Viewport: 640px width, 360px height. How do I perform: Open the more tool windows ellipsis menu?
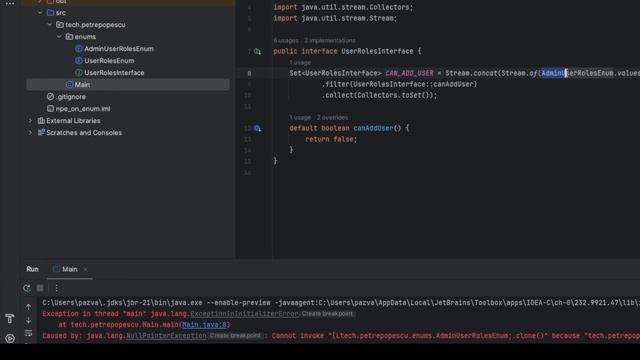[10, 3]
